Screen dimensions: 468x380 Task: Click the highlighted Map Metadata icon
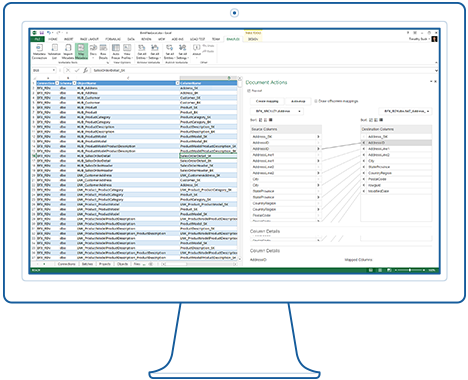click(81, 52)
